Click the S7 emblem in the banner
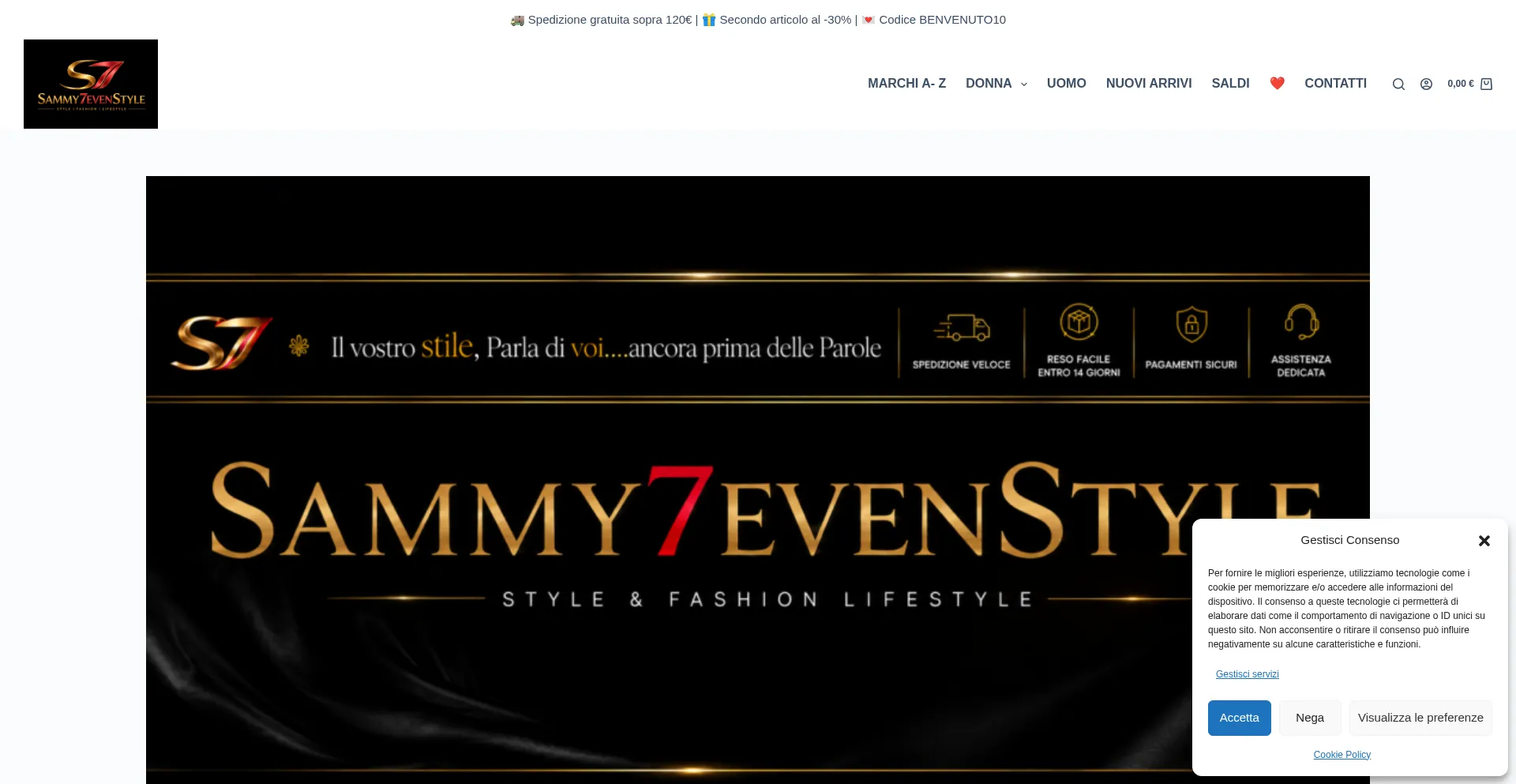Image resolution: width=1516 pixels, height=784 pixels. click(x=222, y=343)
